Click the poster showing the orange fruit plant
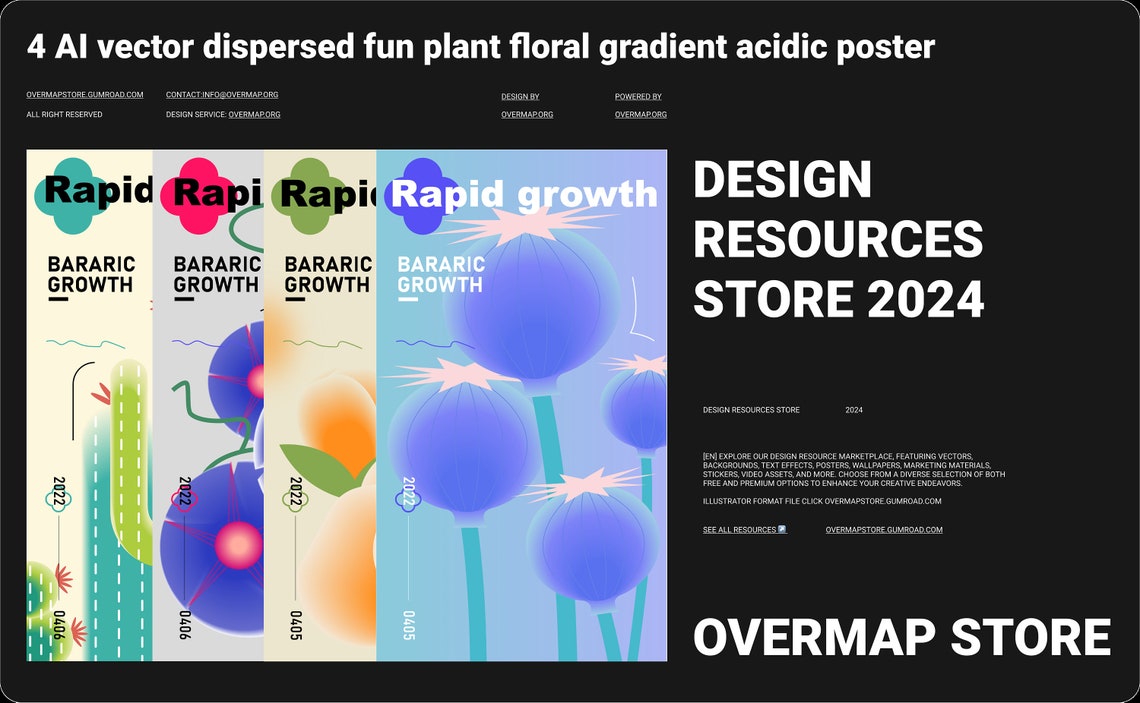The height and width of the screenshot is (703, 1140). coord(330,430)
